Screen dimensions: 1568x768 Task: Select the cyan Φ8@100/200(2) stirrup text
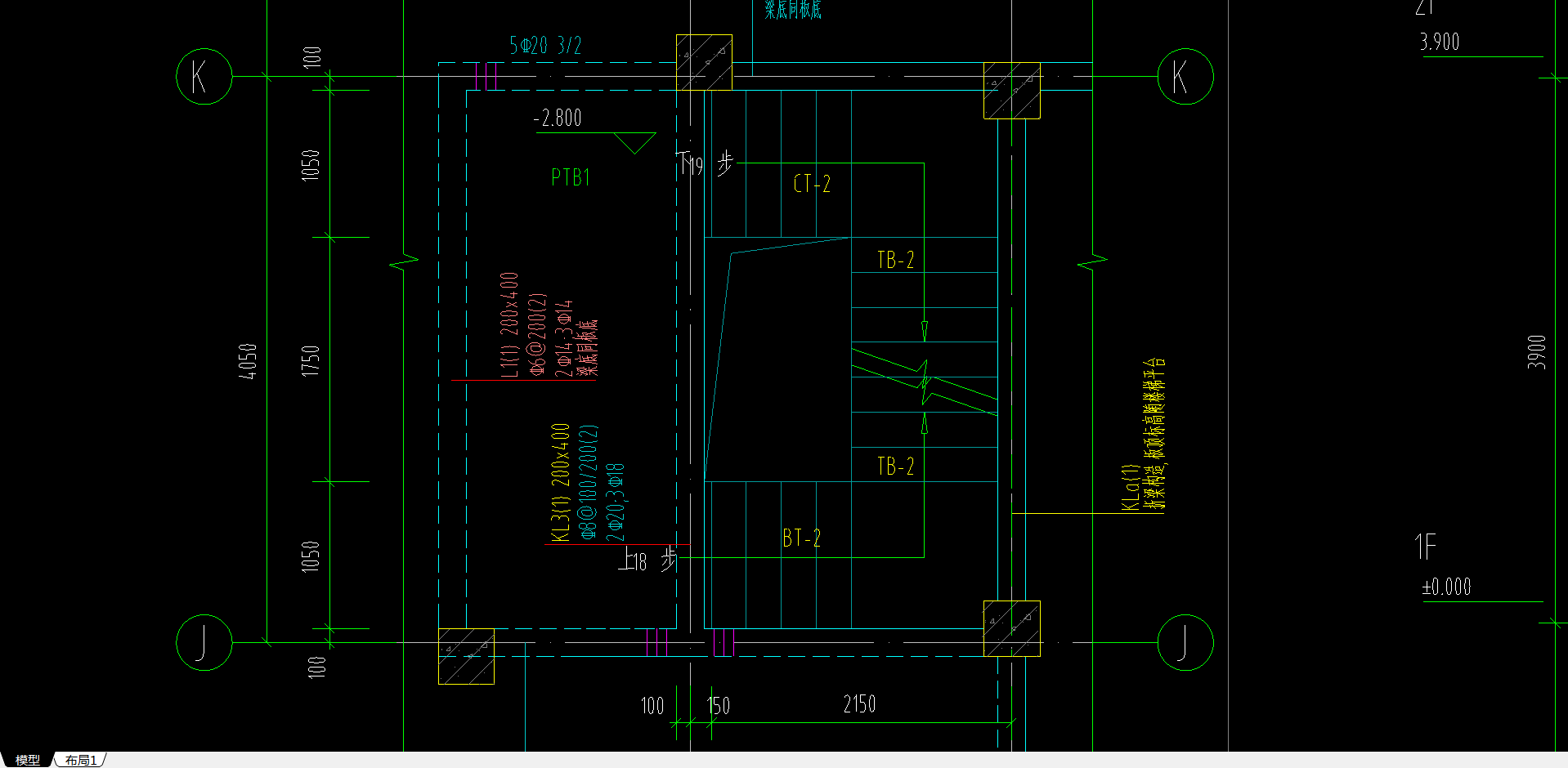click(589, 482)
